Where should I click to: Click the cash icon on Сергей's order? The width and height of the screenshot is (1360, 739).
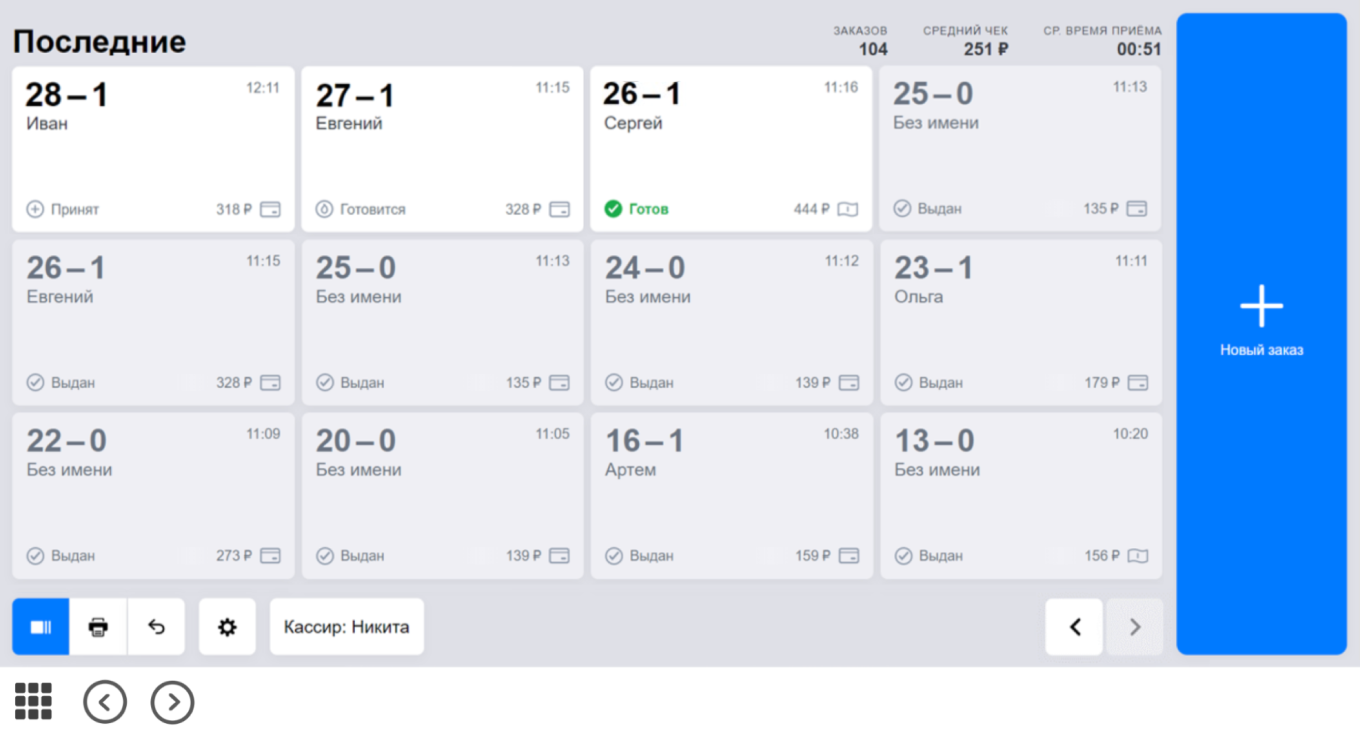click(x=848, y=210)
